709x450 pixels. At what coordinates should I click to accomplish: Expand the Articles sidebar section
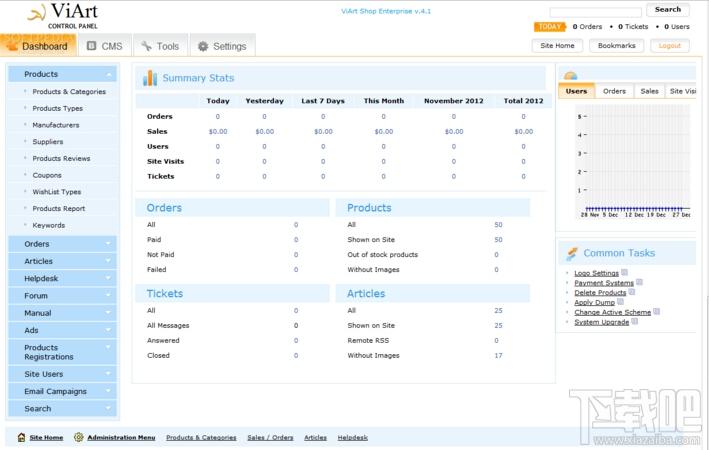62,261
